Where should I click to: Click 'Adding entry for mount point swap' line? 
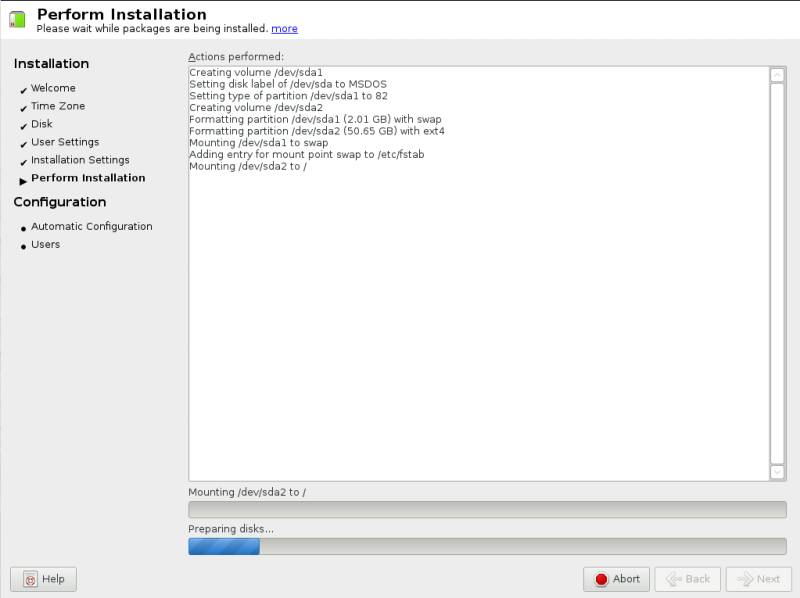coord(307,155)
